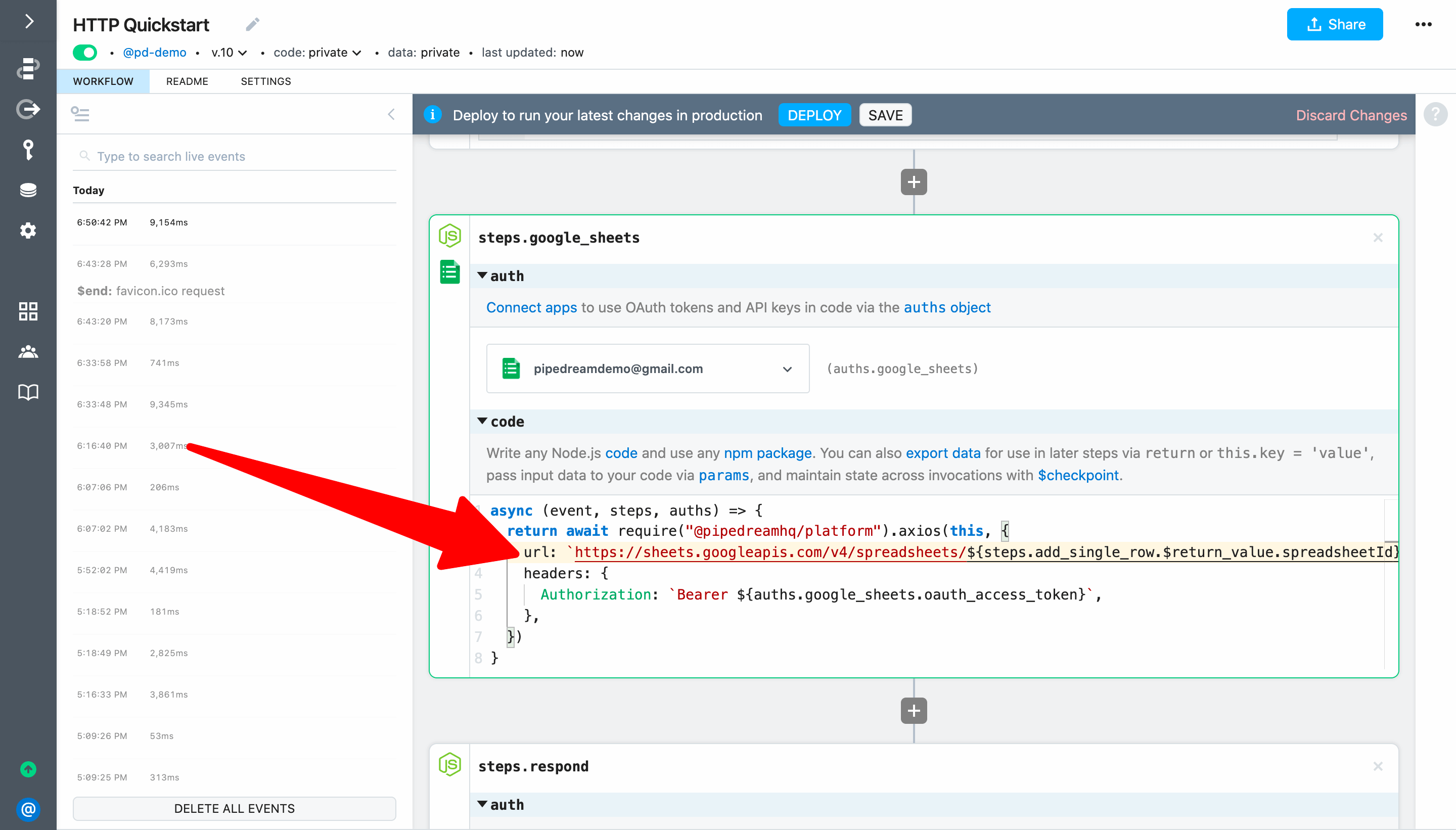
Task: Click the user/team management icon in sidebar
Action: (x=28, y=351)
